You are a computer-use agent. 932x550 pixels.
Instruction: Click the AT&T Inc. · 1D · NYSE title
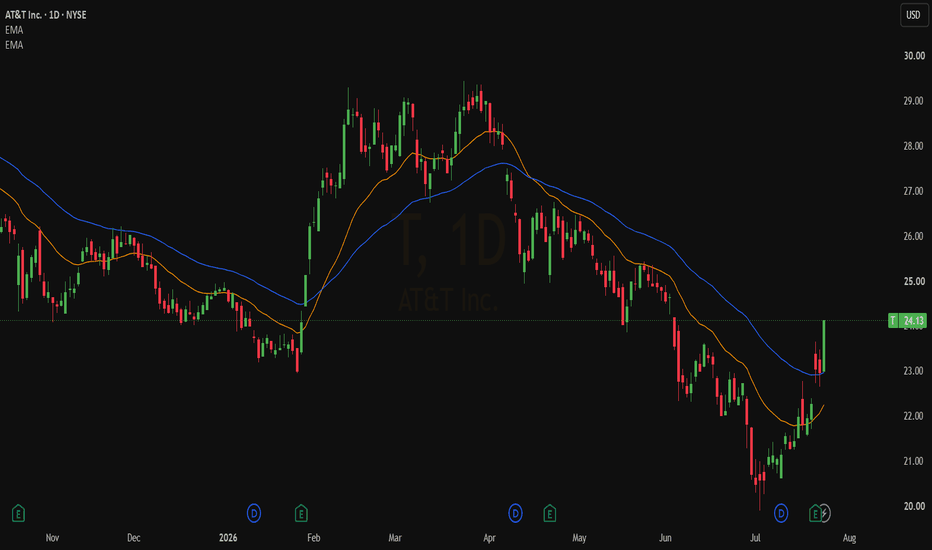click(x=46, y=15)
